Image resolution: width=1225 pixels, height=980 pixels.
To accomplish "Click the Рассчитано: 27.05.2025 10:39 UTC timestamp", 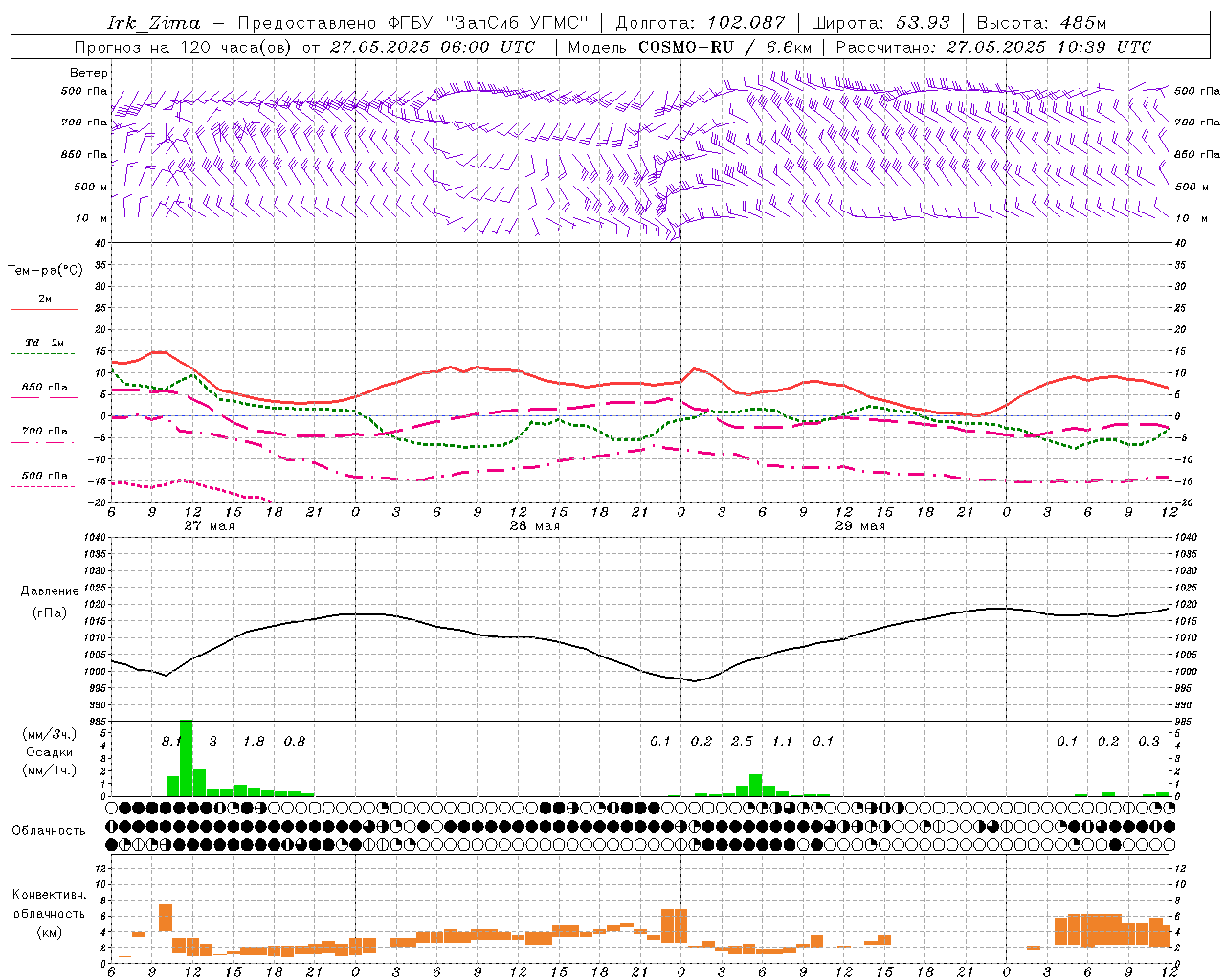I will [993, 47].
